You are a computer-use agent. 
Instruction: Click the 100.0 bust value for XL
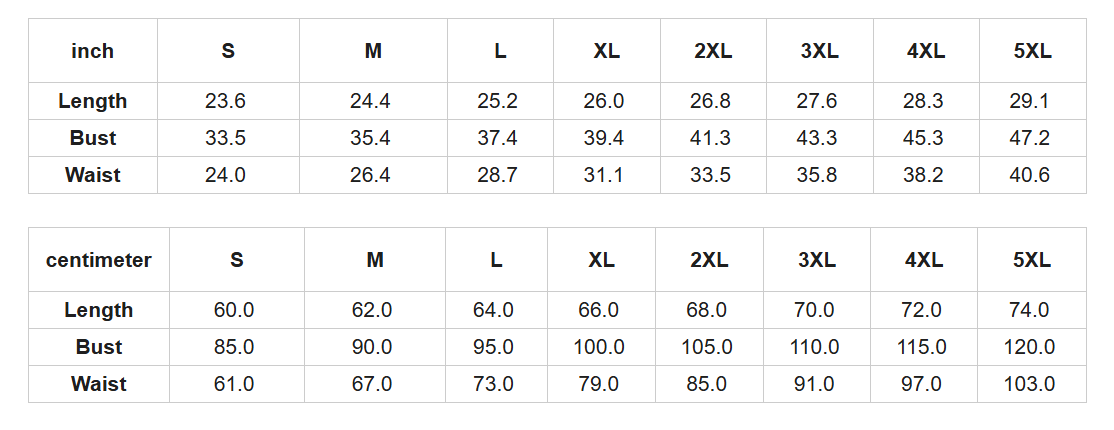(599, 347)
